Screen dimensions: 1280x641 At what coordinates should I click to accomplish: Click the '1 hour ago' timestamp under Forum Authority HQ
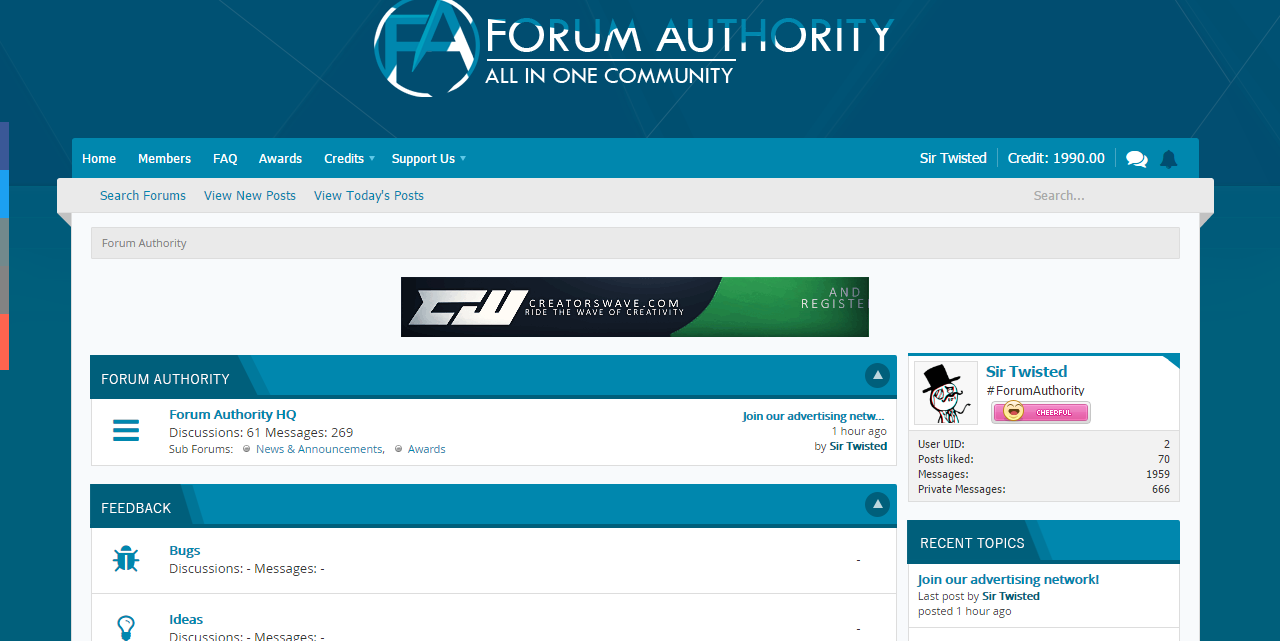click(859, 431)
